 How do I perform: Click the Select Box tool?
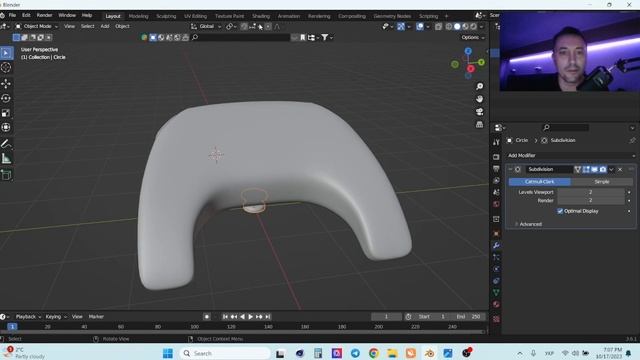(6, 53)
